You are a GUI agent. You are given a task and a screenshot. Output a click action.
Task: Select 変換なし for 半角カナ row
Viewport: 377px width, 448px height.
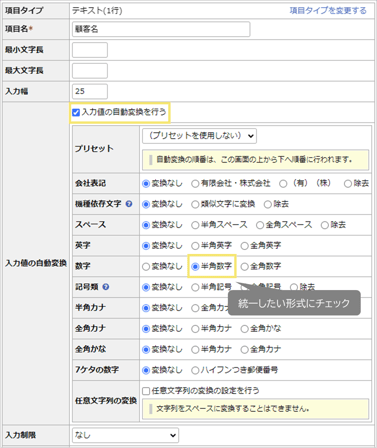[x=146, y=308]
